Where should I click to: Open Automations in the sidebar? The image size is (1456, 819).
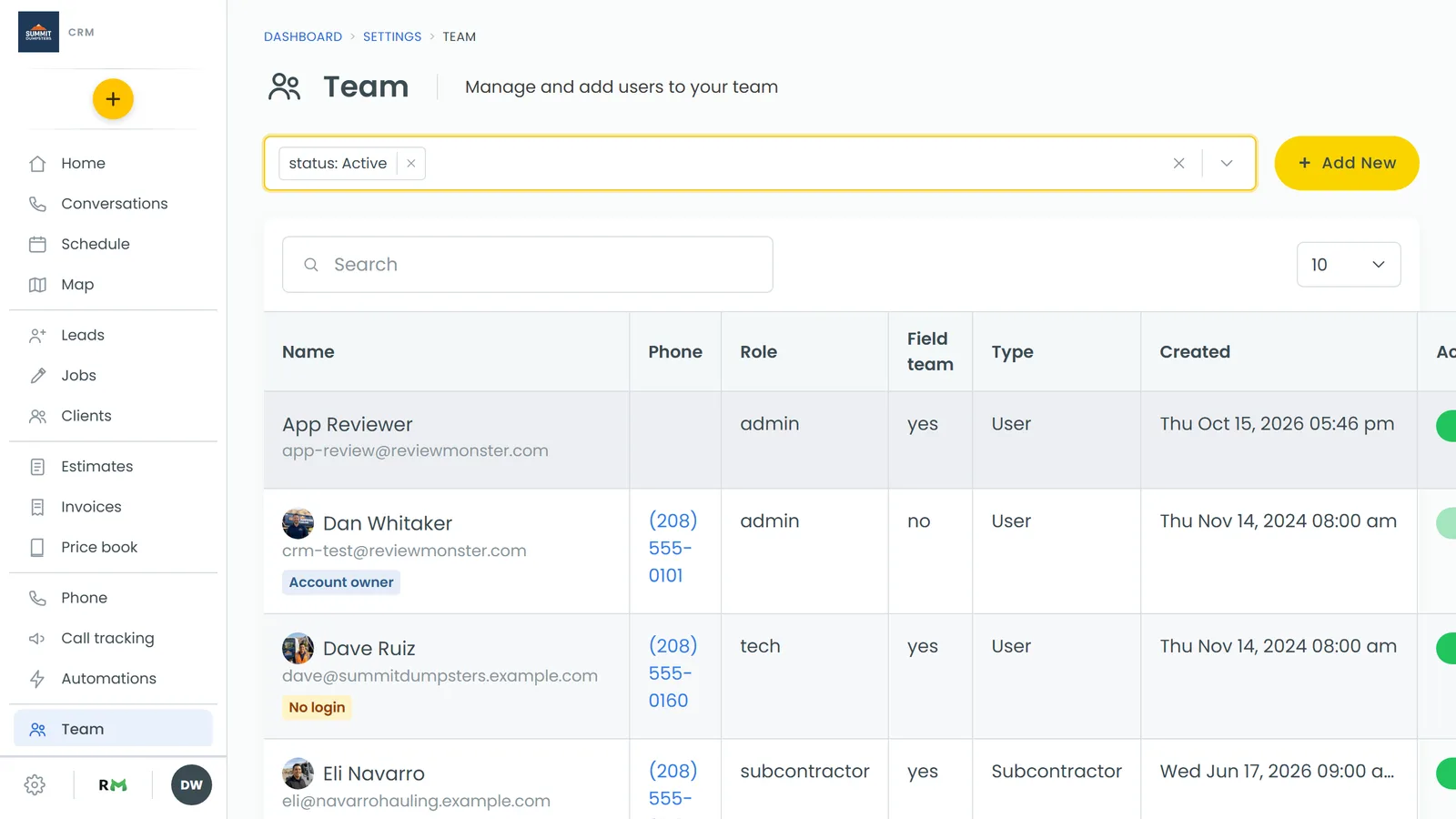(113, 679)
